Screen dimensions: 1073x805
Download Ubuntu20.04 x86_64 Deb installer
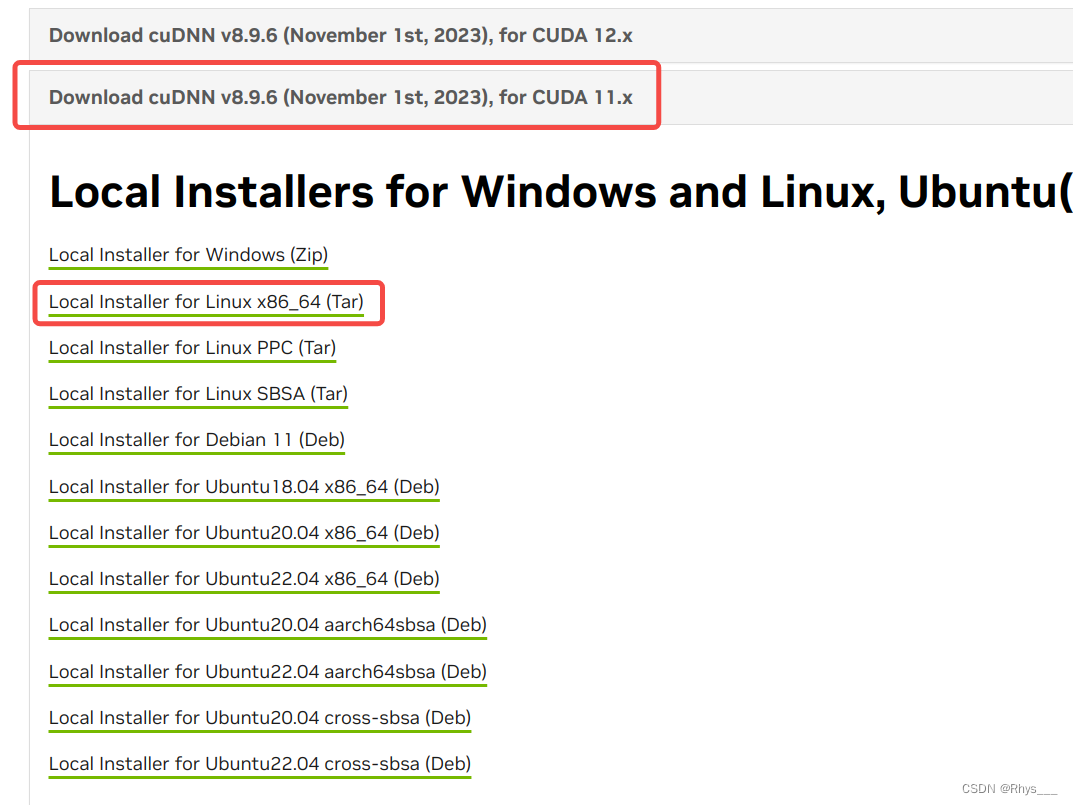click(244, 532)
